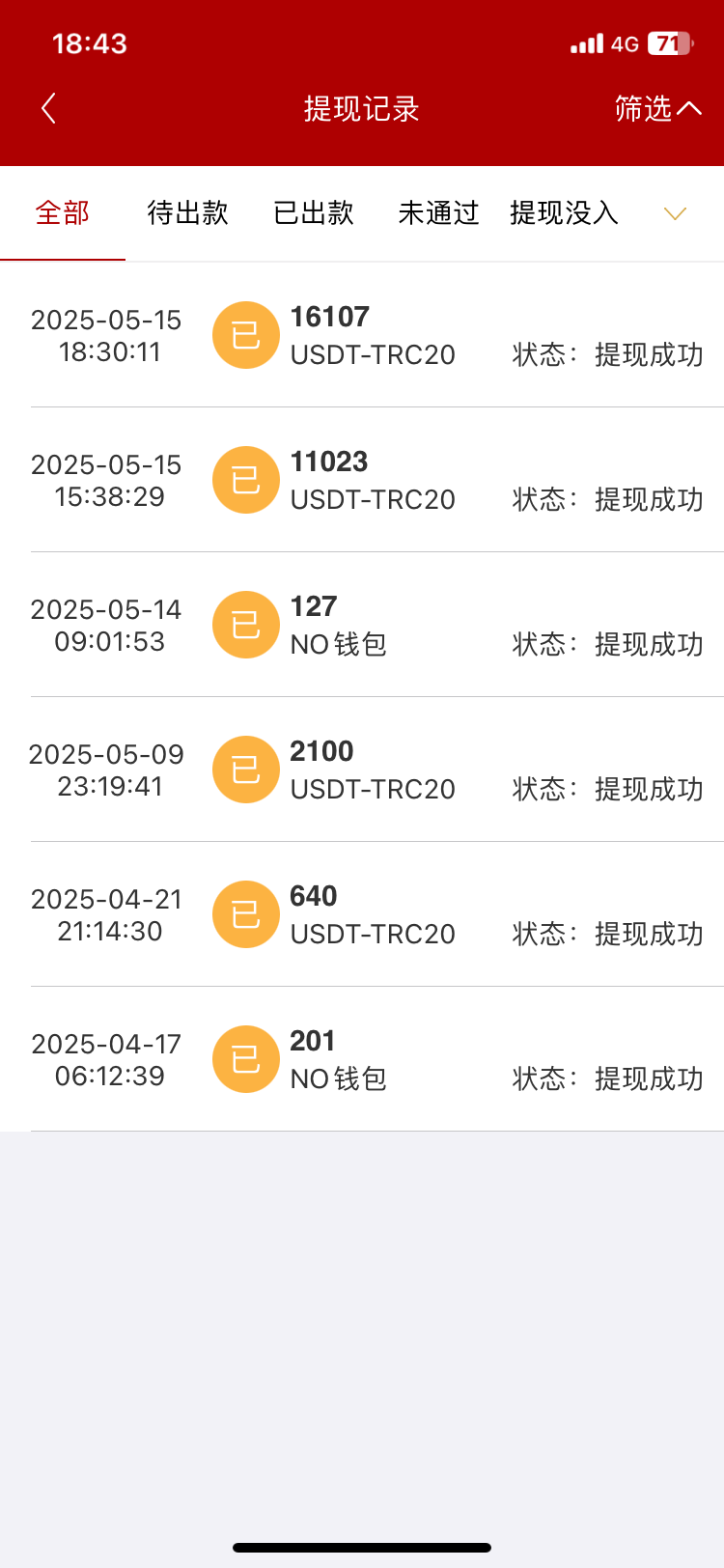Tap 提现成功 status of the 640 record
Image resolution: width=724 pixels, height=1568 pixels.
click(x=648, y=934)
